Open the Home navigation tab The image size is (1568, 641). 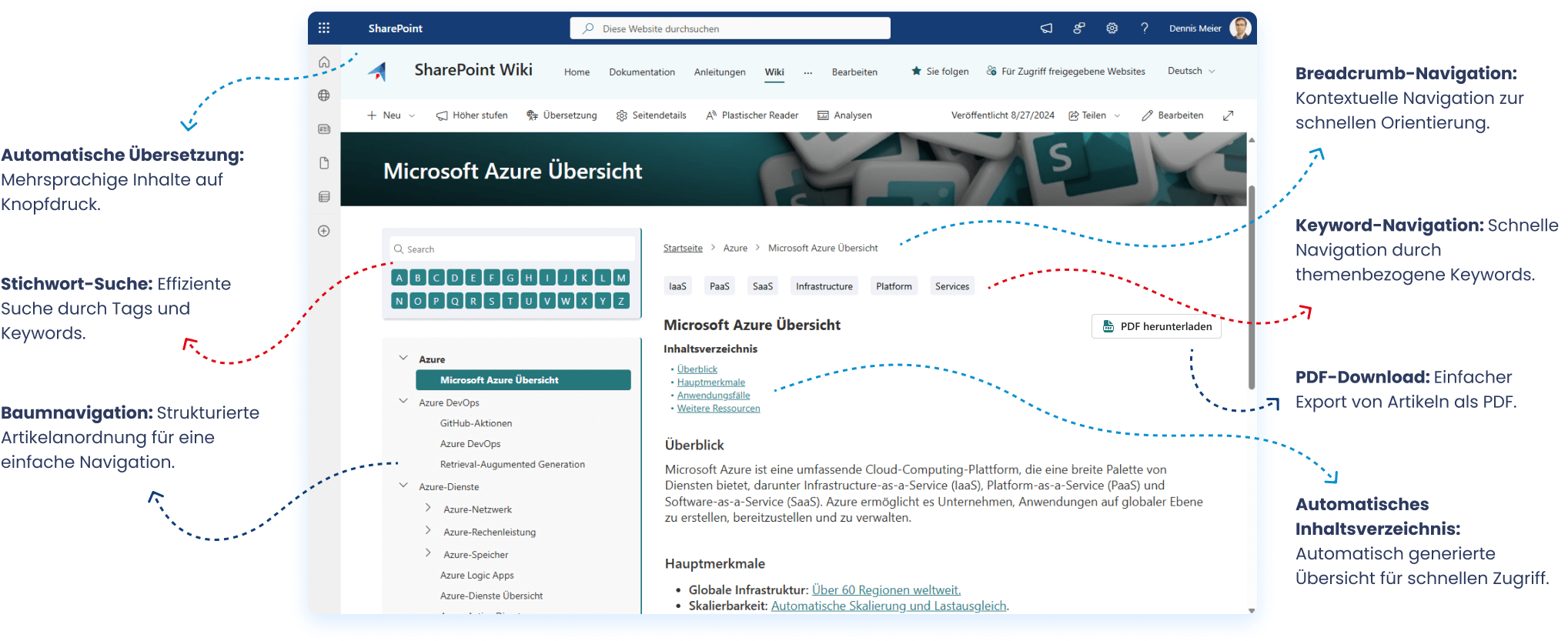pyautogui.click(x=577, y=72)
